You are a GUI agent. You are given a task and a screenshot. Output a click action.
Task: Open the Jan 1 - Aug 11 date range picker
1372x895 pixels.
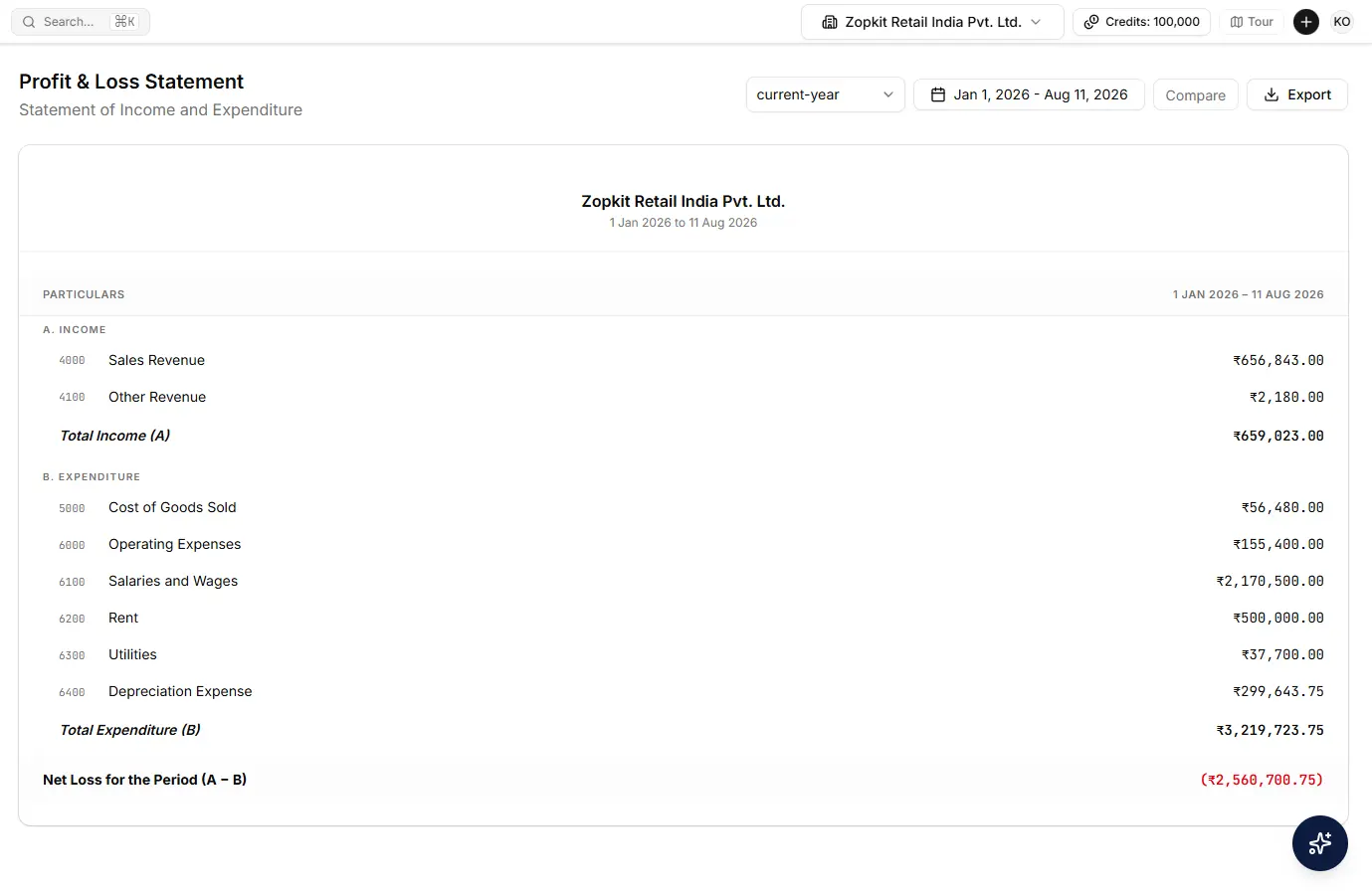pos(1029,94)
